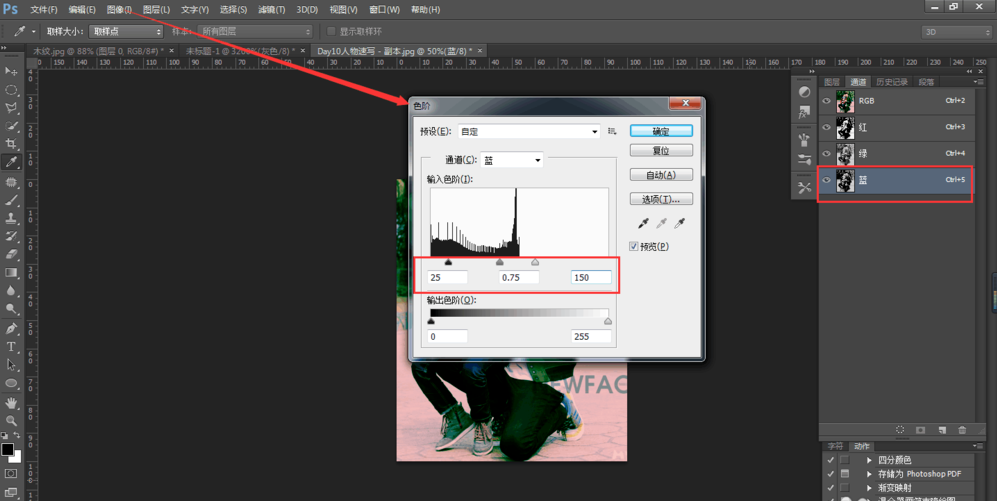Expand the 渐变映射 action
Viewport: 997px width, 501px height.
tap(869, 488)
